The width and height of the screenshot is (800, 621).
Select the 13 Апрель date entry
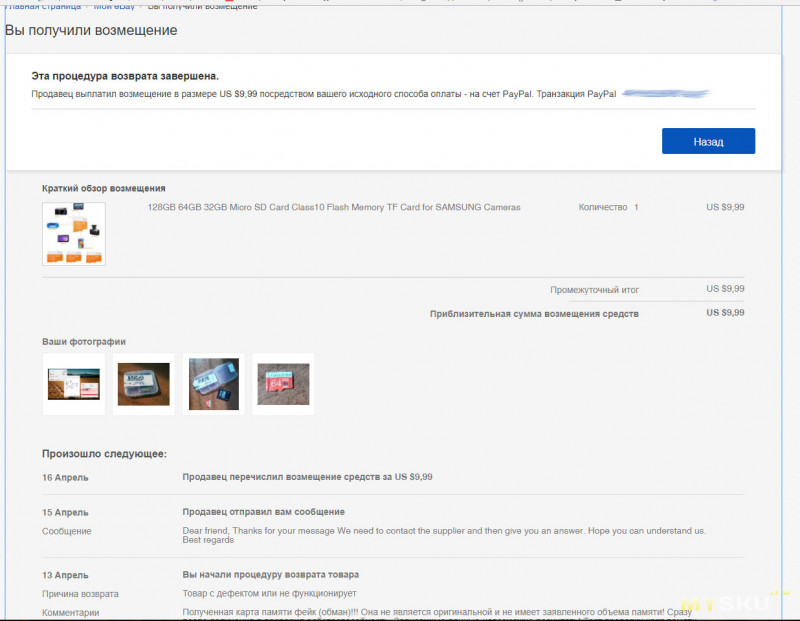65,575
